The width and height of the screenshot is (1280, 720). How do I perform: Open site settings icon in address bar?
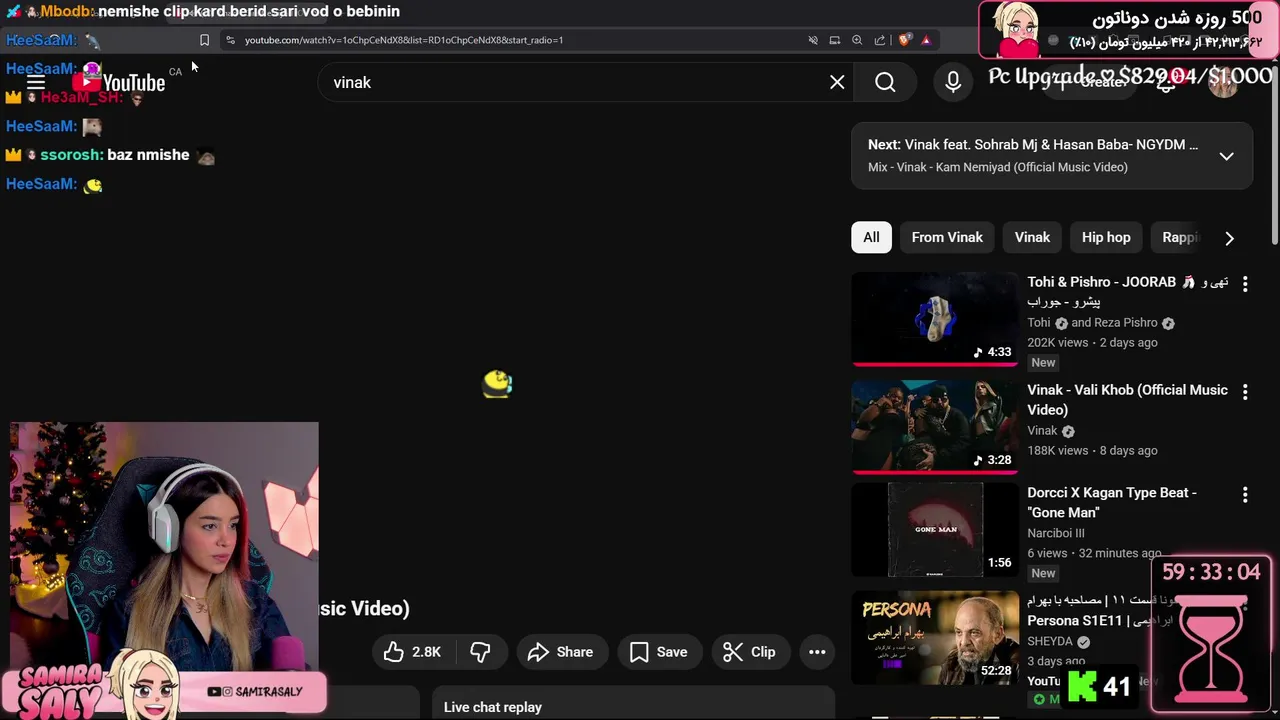coord(231,40)
